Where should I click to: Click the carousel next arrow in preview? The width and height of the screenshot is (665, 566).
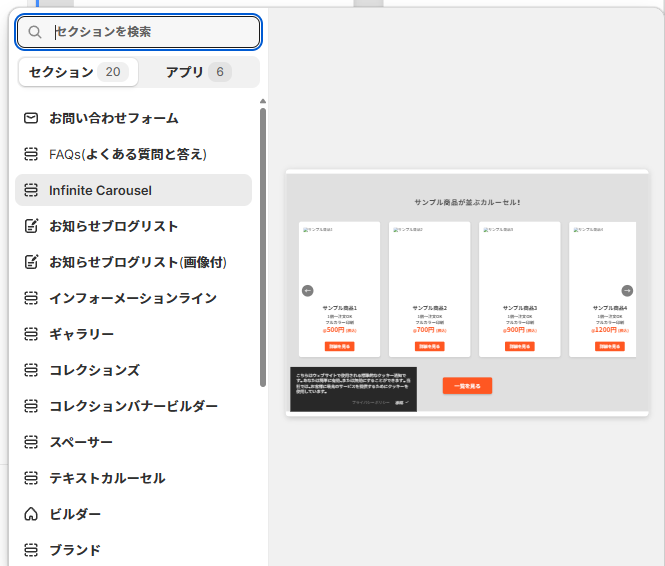tap(627, 290)
